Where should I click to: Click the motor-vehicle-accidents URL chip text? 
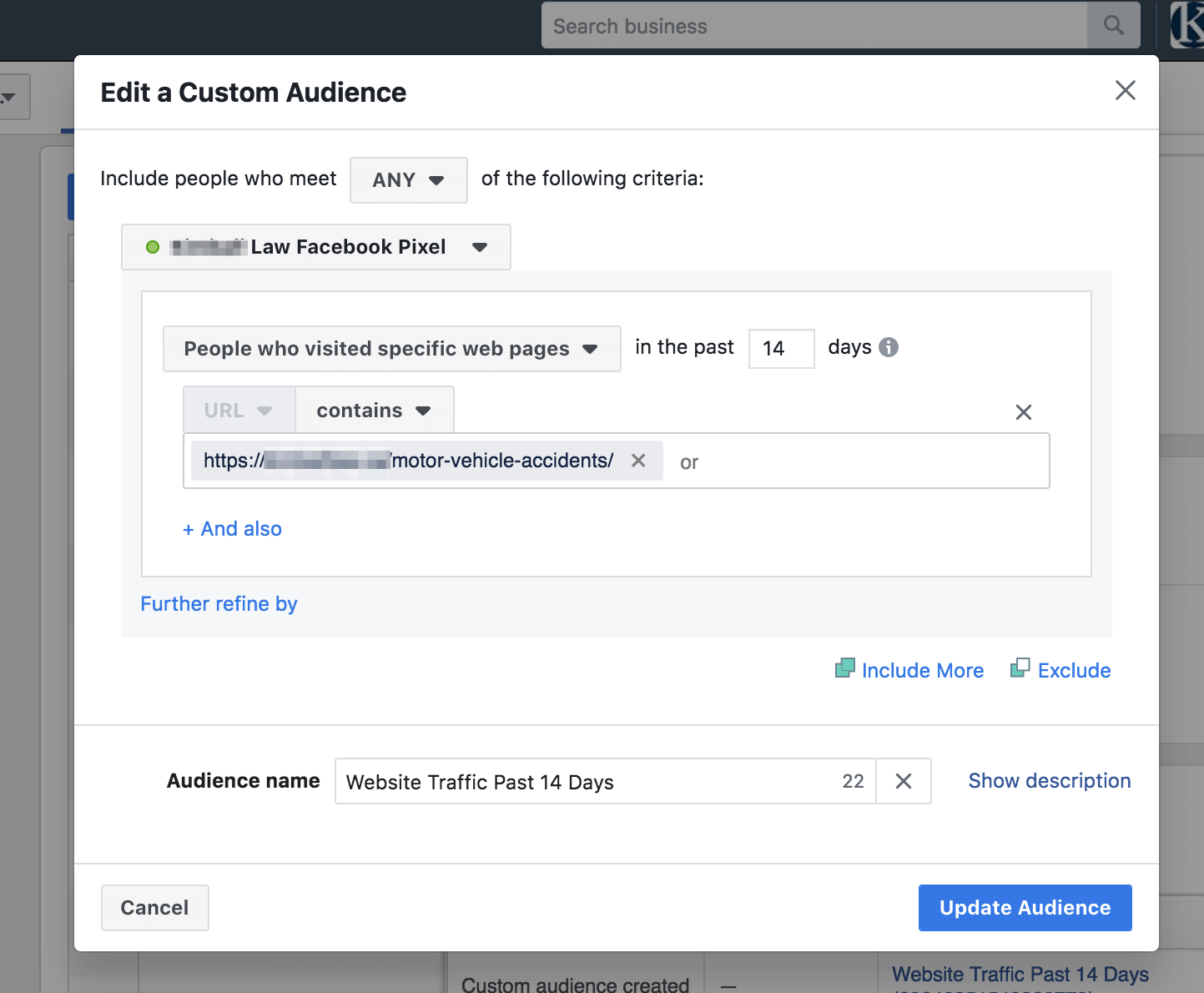[x=408, y=461]
